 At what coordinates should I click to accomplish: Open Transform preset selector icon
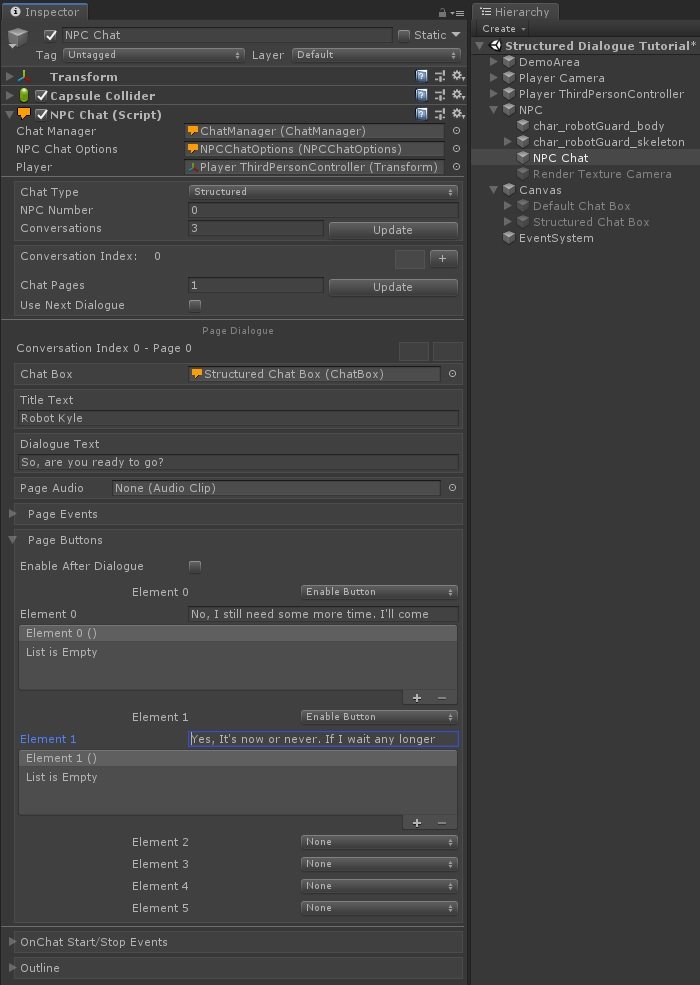[440, 76]
